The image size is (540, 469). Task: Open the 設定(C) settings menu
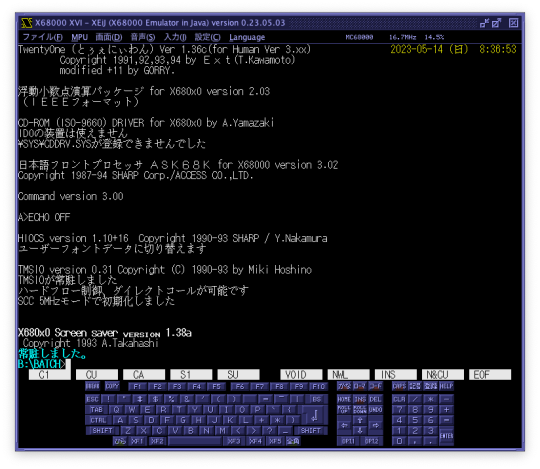click(207, 37)
